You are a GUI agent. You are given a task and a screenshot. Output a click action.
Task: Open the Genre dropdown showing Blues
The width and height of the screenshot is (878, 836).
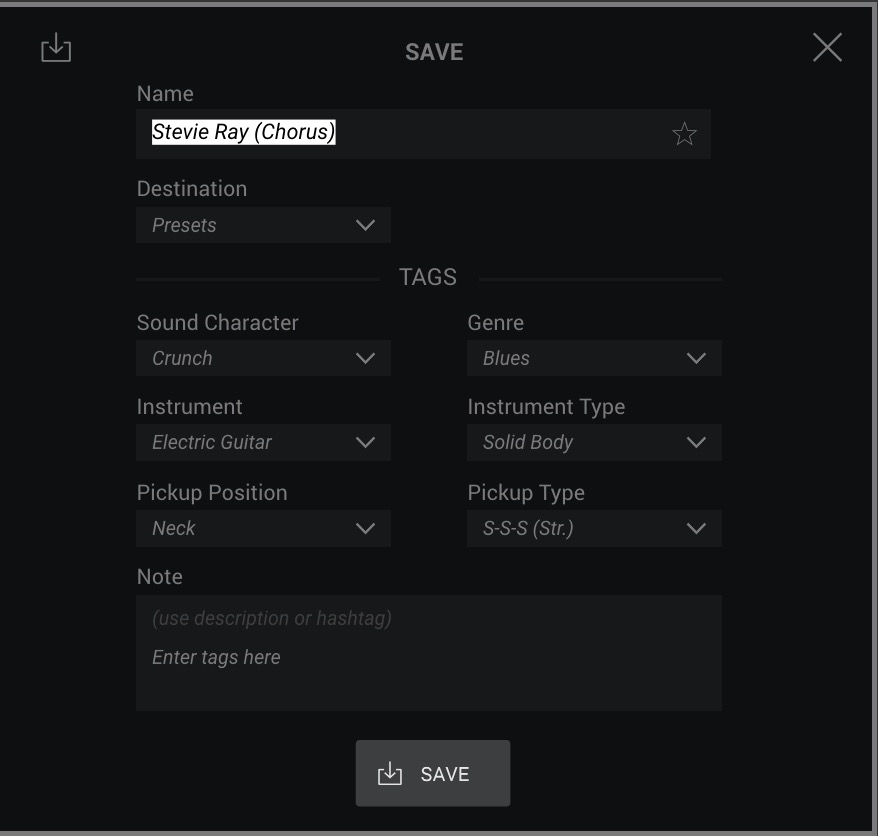594,358
